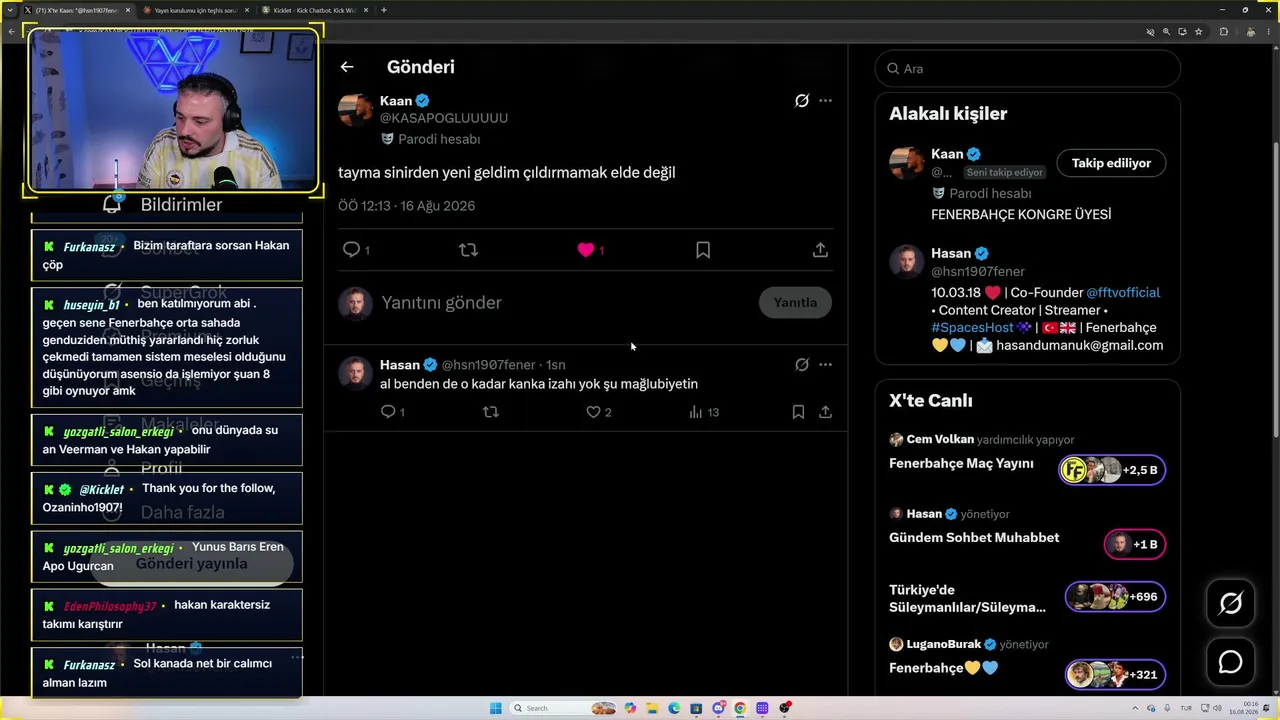Click 'Takip ediyor' button for Kaan
Image resolution: width=1280 pixels, height=720 pixels.
coord(1111,163)
